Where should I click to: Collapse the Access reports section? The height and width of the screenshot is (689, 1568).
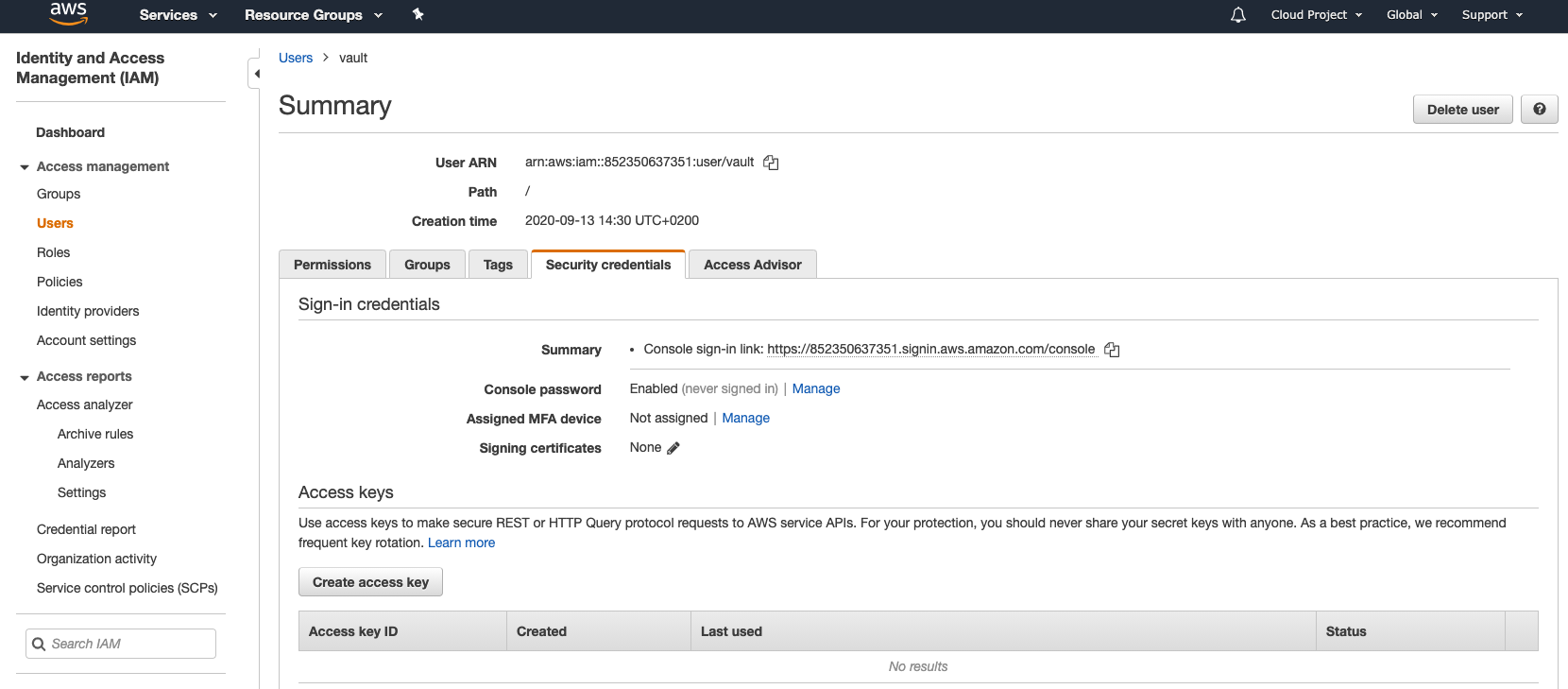(x=25, y=377)
